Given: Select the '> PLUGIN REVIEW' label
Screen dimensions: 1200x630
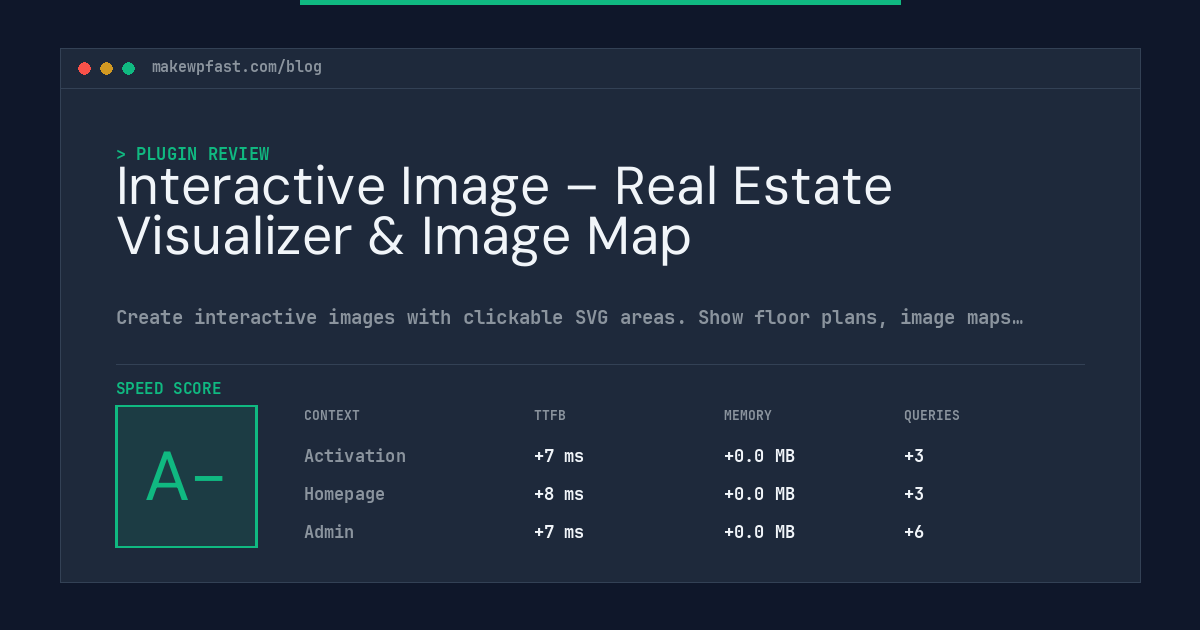Looking at the screenshot, I should [192, 154].
